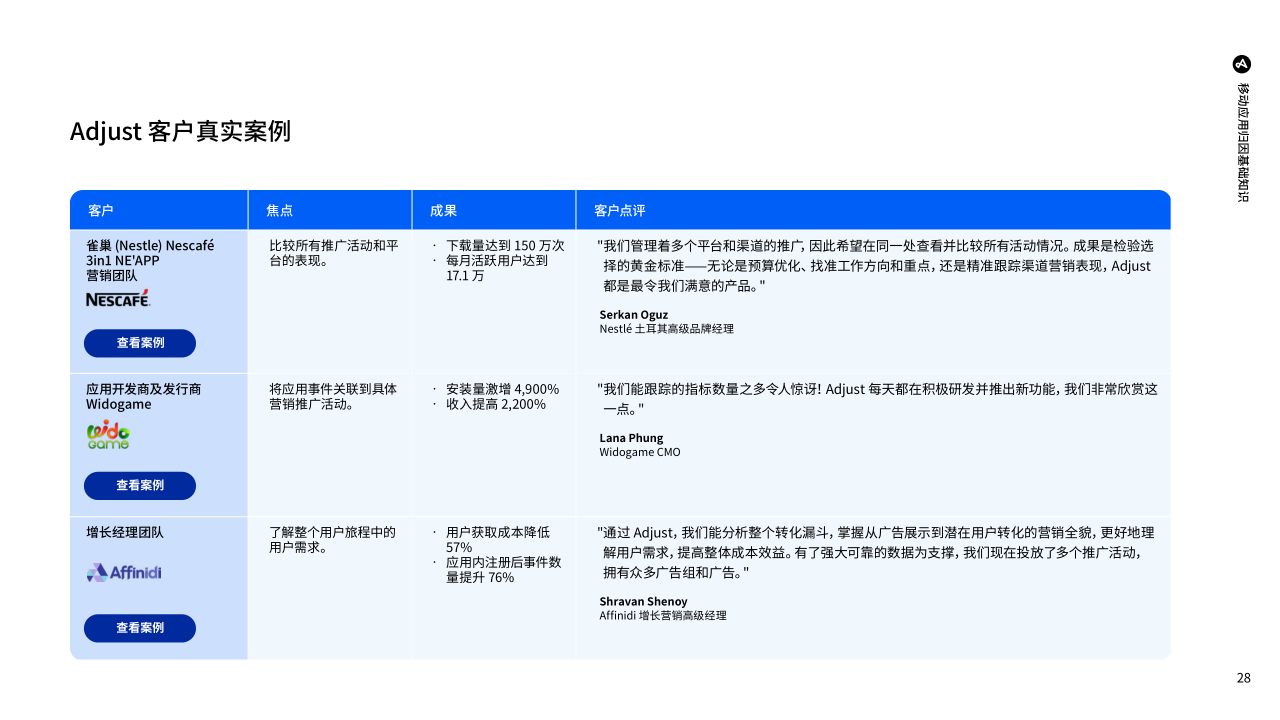Click 增长经理团队 customer label
The height and width of the screenshot is (720, 1280).
click(x=125, y=532)
